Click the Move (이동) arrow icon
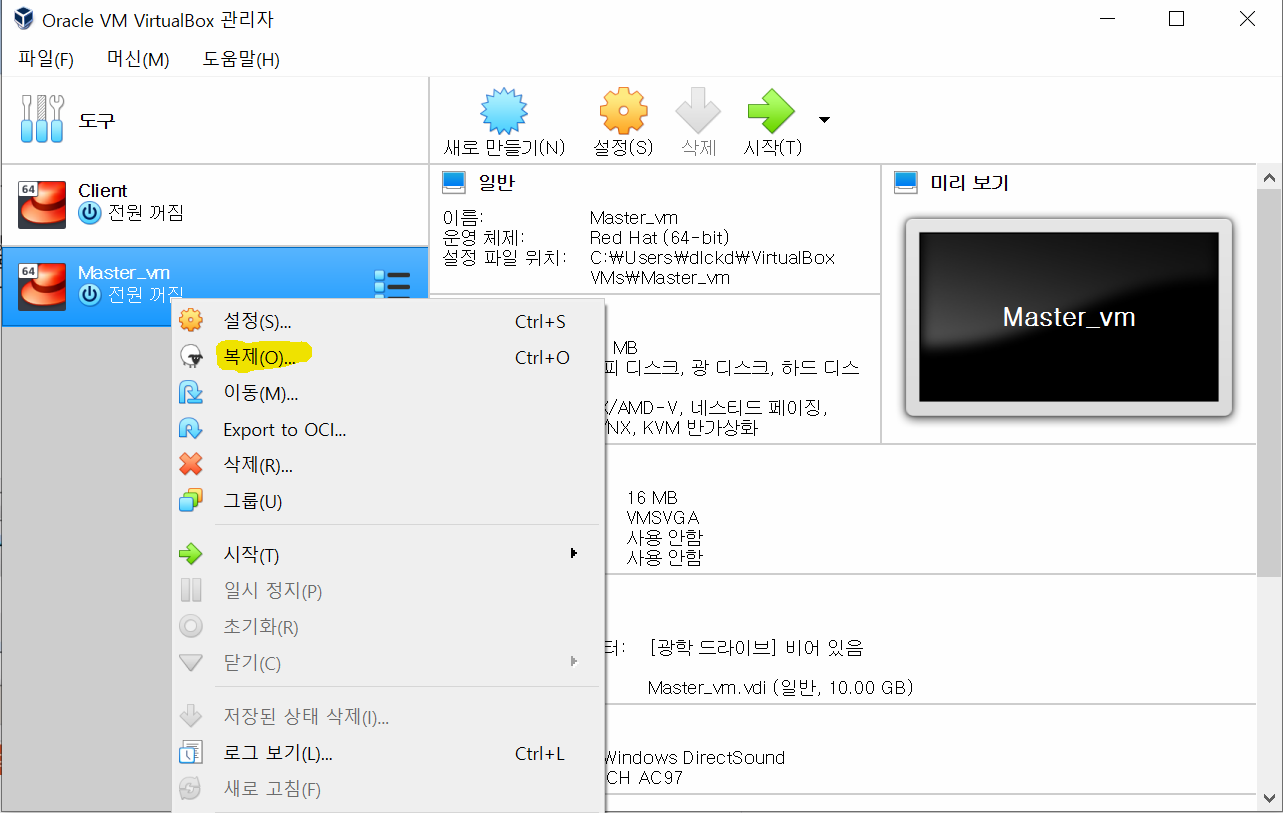 click(190, 394)
